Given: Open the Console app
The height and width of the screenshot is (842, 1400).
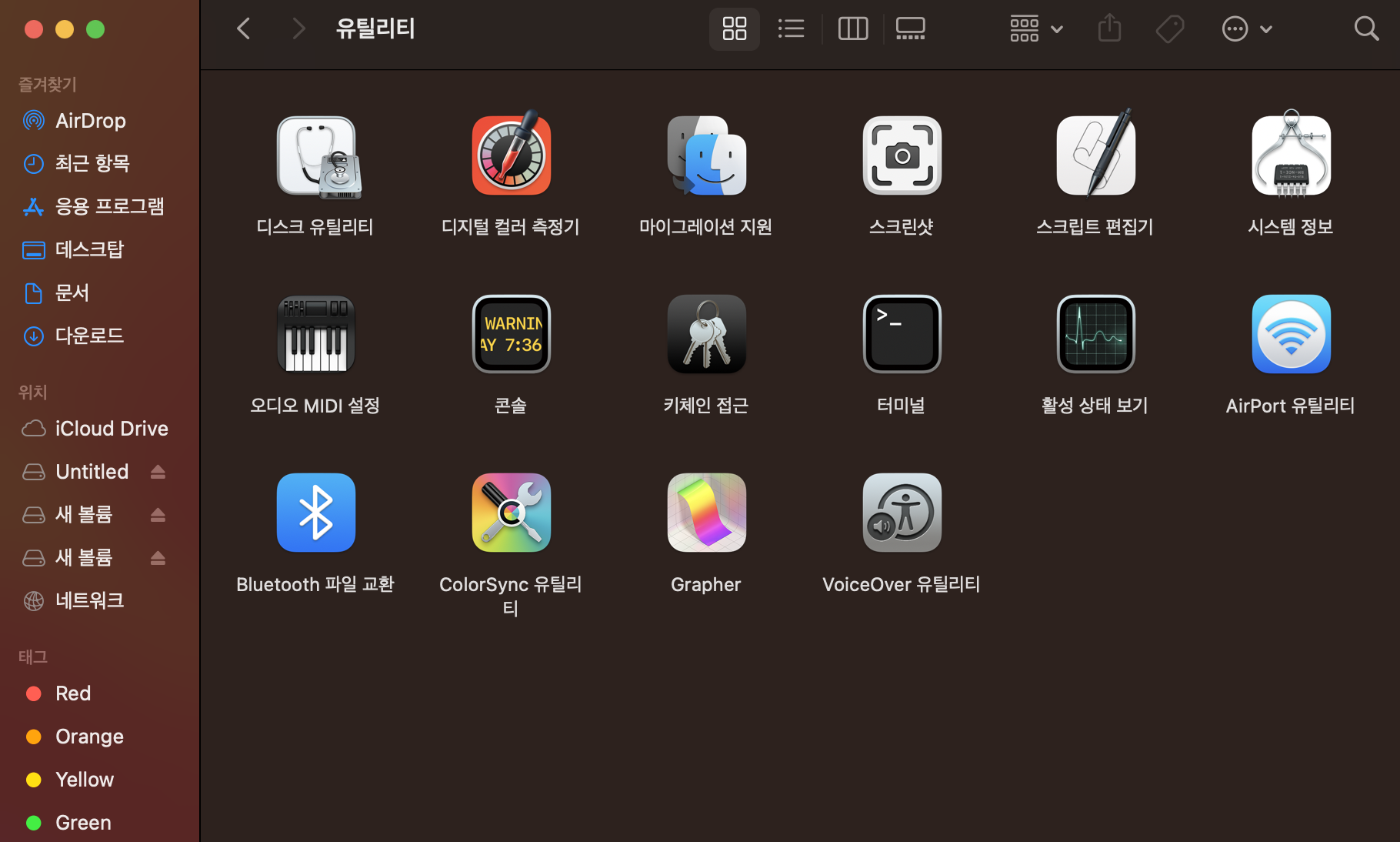Looking at the screenshot, I should (x=510, y=334).
